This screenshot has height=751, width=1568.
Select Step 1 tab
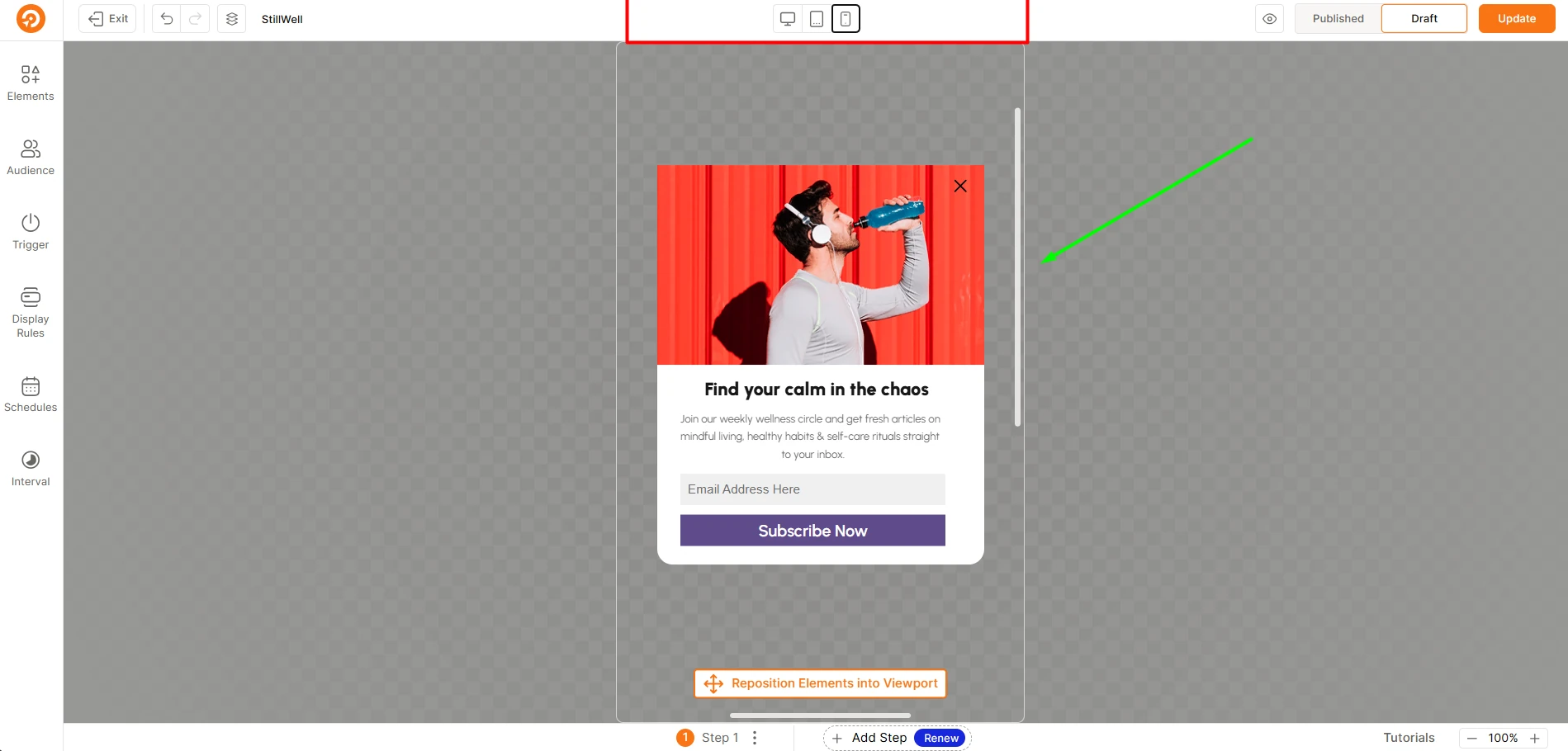708,738
